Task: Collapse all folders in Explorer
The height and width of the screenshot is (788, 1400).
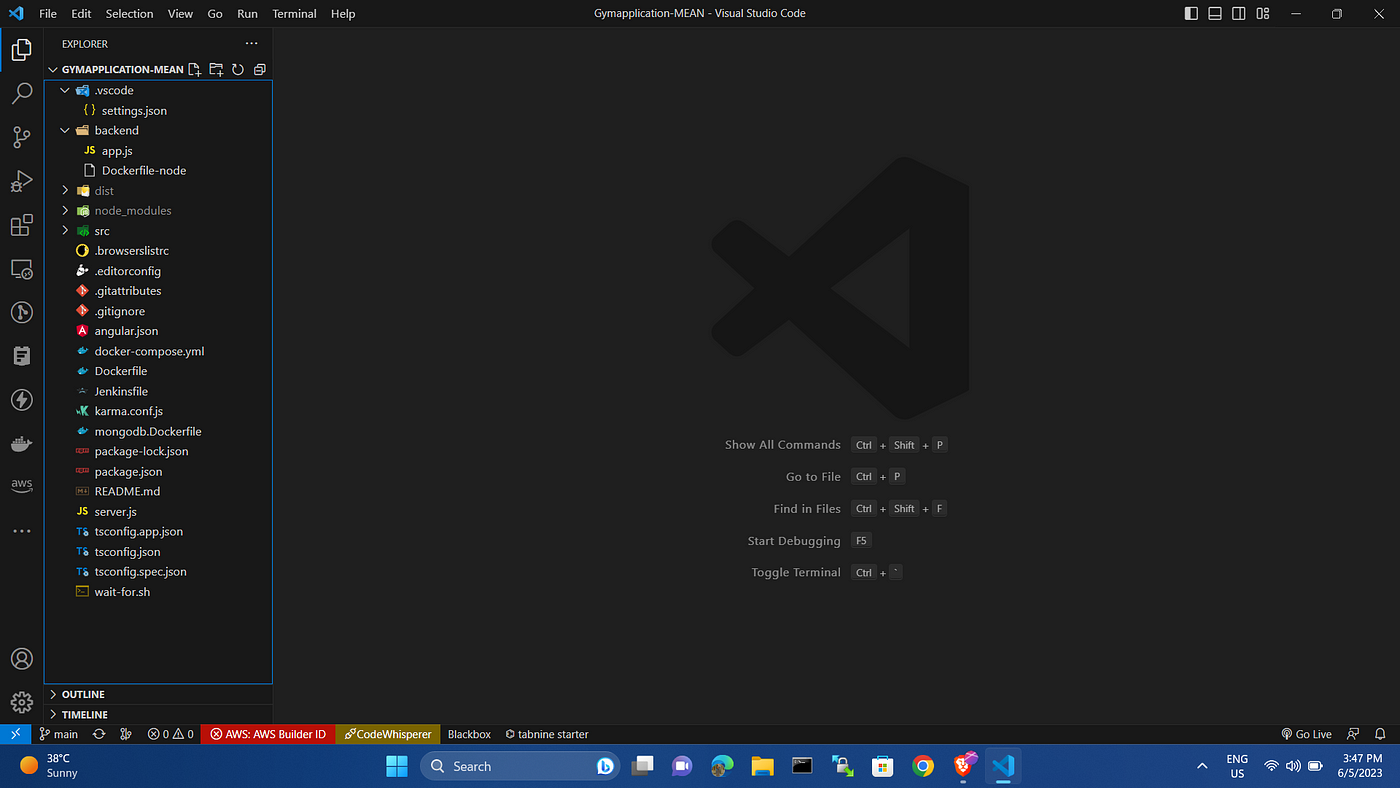Action: (x=260, y=70)
